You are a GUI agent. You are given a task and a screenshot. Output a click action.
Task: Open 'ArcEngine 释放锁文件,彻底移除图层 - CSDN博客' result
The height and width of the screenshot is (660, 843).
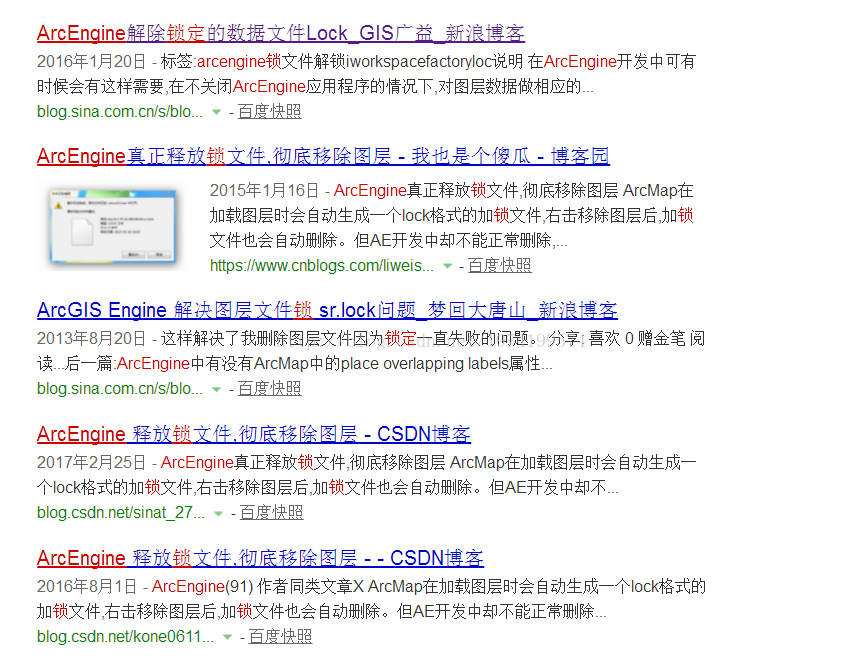click(254, 434)
